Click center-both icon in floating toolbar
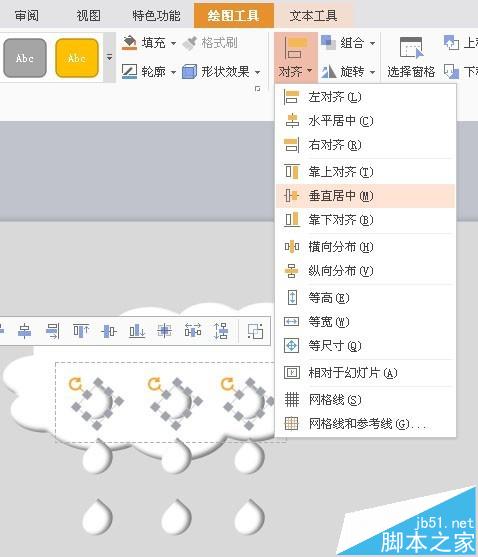Viewport: 478px width, 557px height. click(x=164, y=331)
